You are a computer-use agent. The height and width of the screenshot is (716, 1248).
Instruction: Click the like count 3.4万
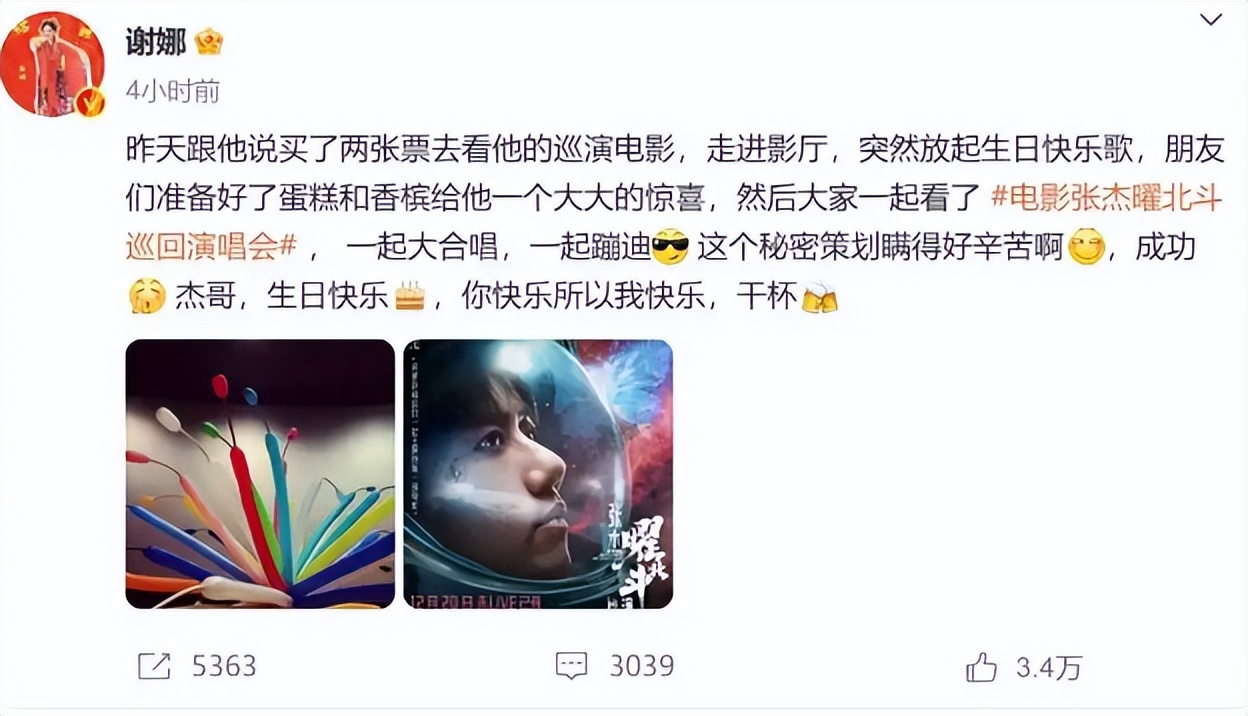click(1049, 667)
